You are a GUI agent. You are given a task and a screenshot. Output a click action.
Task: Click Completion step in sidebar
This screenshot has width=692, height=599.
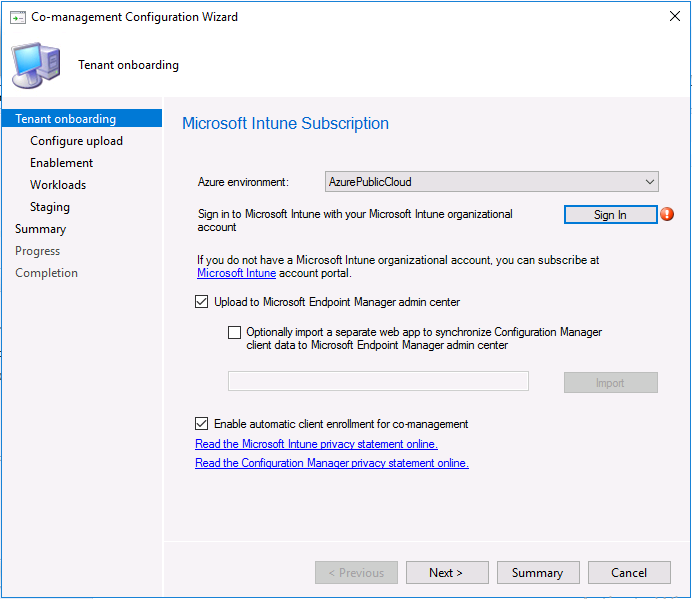[x=46, y=273]
